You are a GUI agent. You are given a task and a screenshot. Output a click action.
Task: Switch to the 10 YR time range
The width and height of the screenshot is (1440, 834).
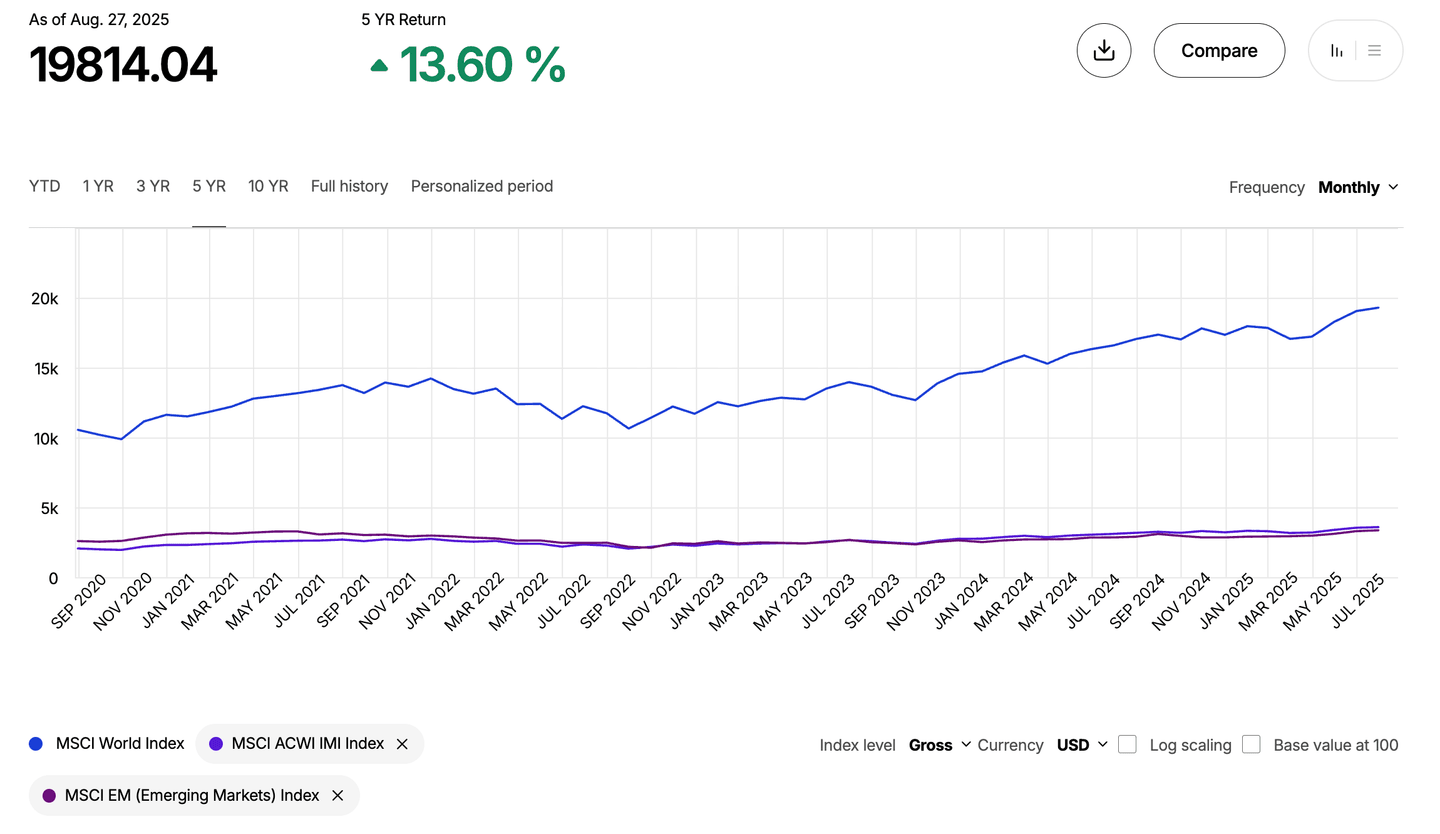click(268, 186)
